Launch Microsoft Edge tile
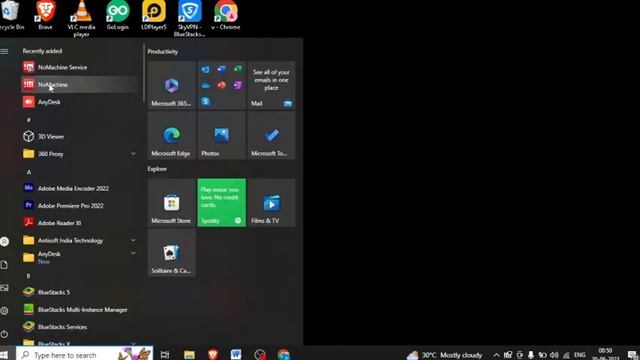This screenshot has width=640, height=360. pyautogui.click(x=172, y=136)
